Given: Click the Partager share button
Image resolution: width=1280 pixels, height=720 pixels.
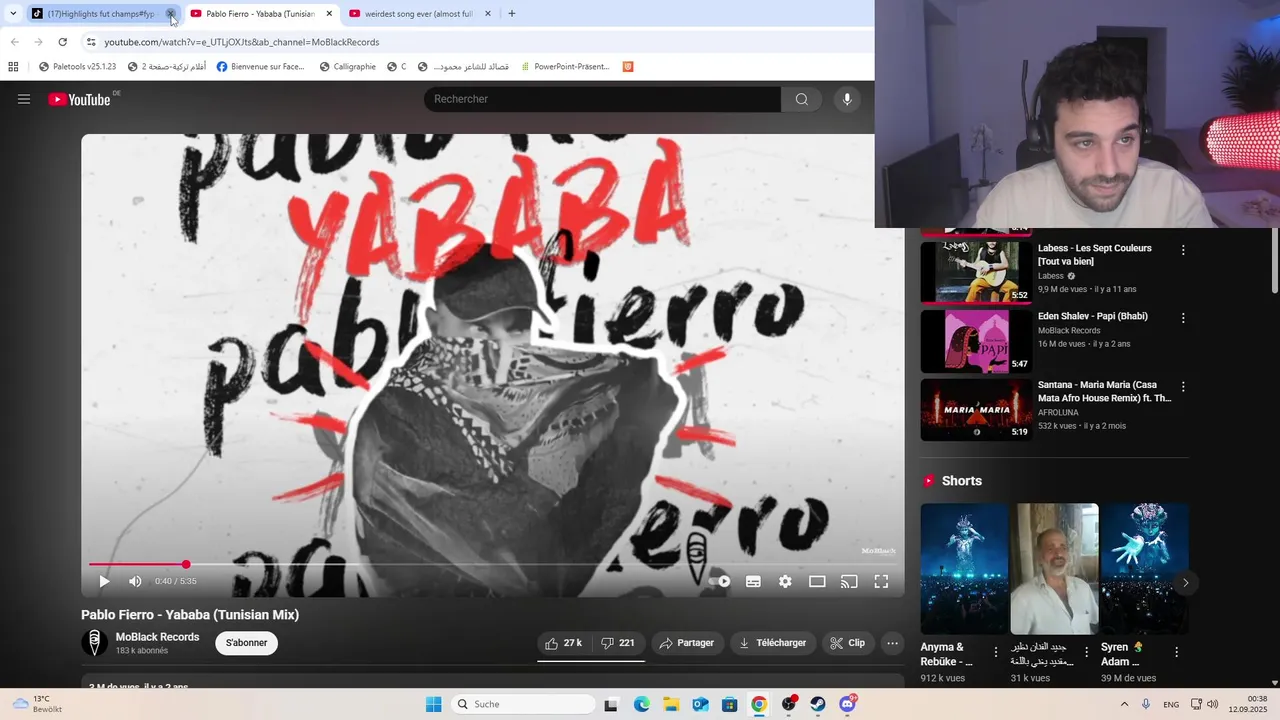Looking at the screenshot, I should [x=687, y=643].
